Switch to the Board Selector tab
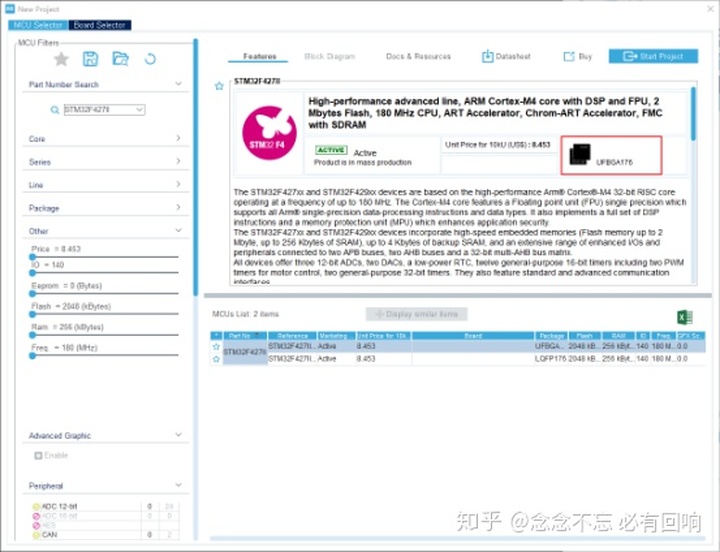 coord(100,25)
